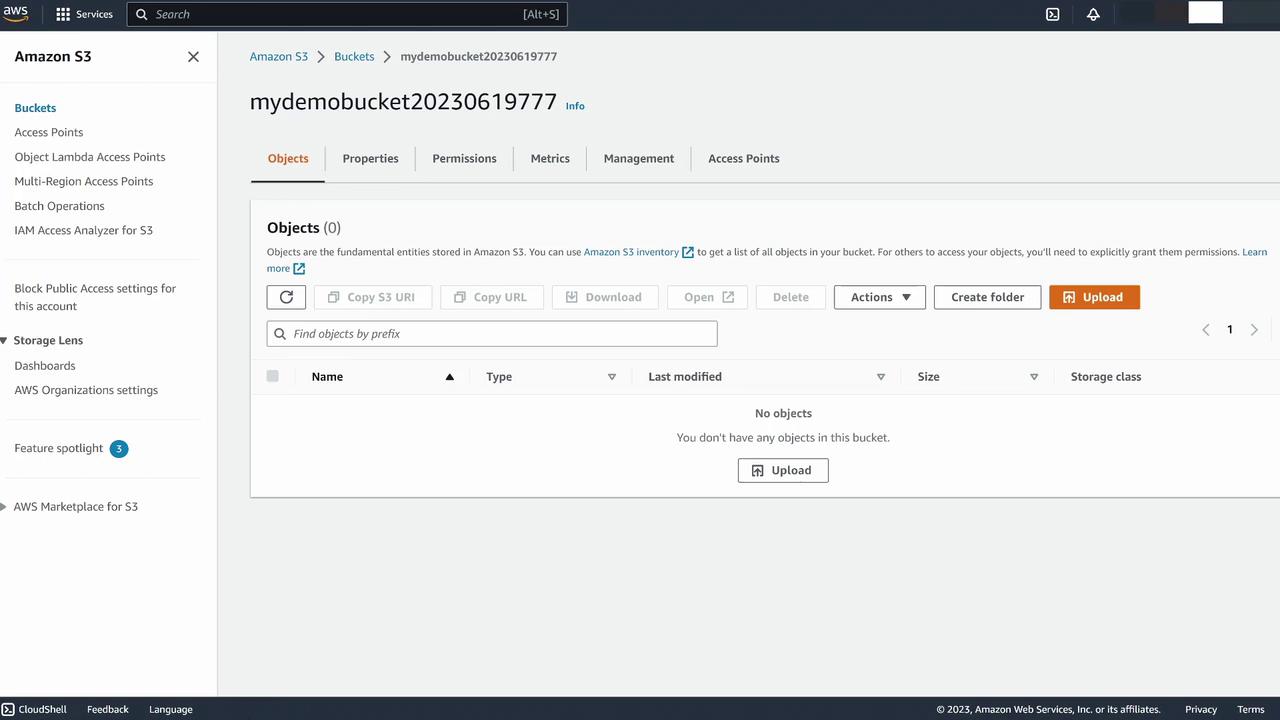Screen dimensions: 1280x720
Task: Open AWS Organizations settings
Action: point(86,390)
